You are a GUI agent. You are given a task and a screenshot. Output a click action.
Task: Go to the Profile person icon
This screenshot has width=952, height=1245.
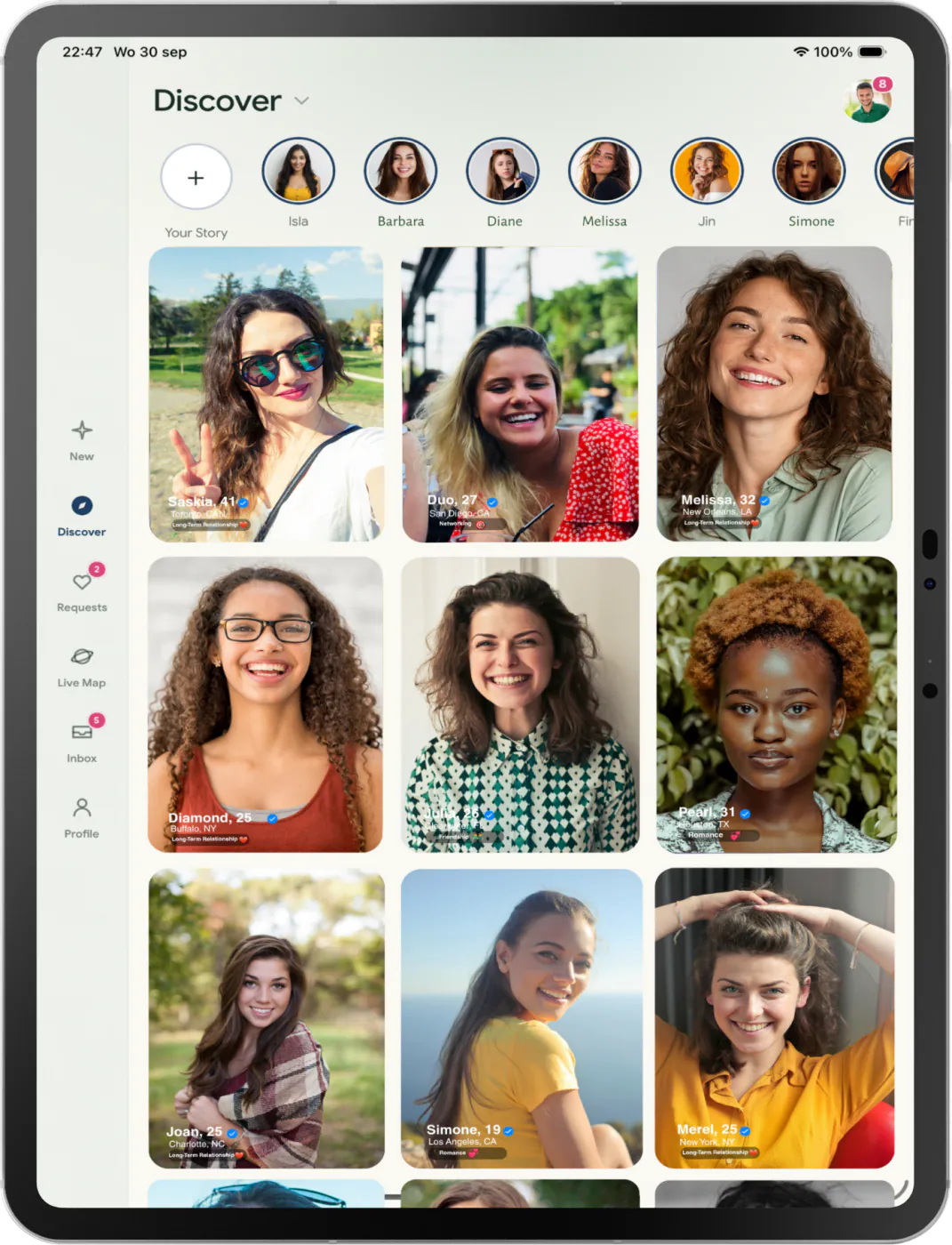[82, 807]
